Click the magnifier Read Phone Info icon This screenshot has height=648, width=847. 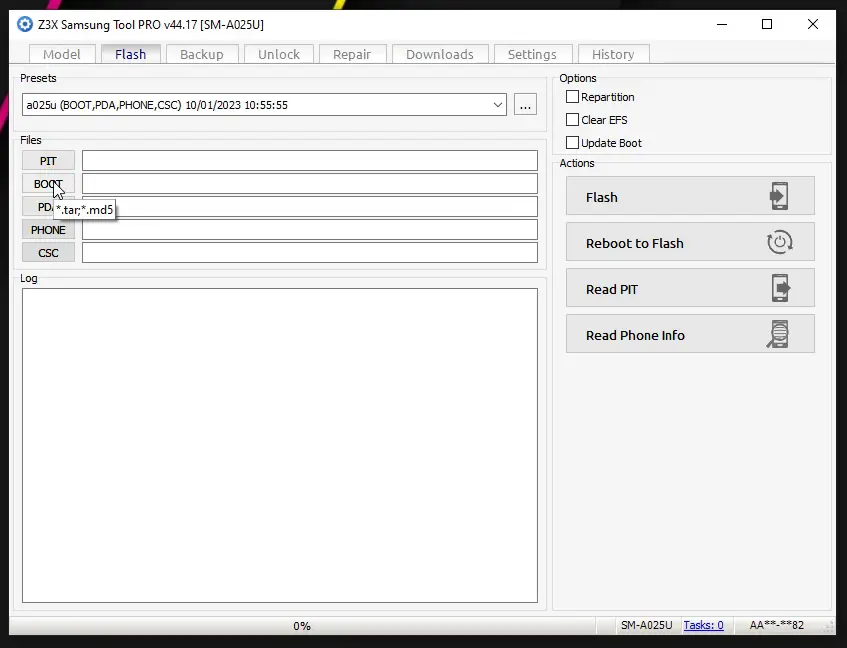[780, 333]
